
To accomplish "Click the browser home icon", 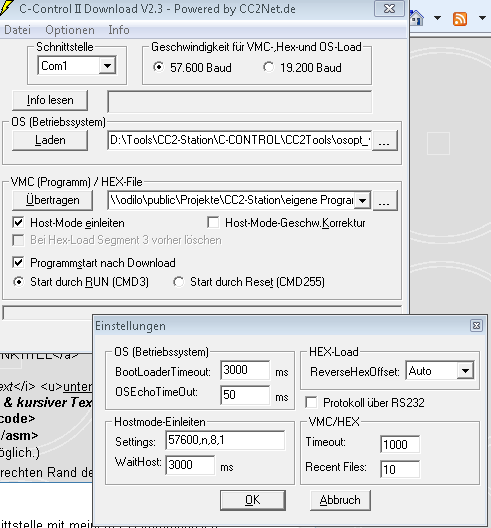I will [417, 18].
